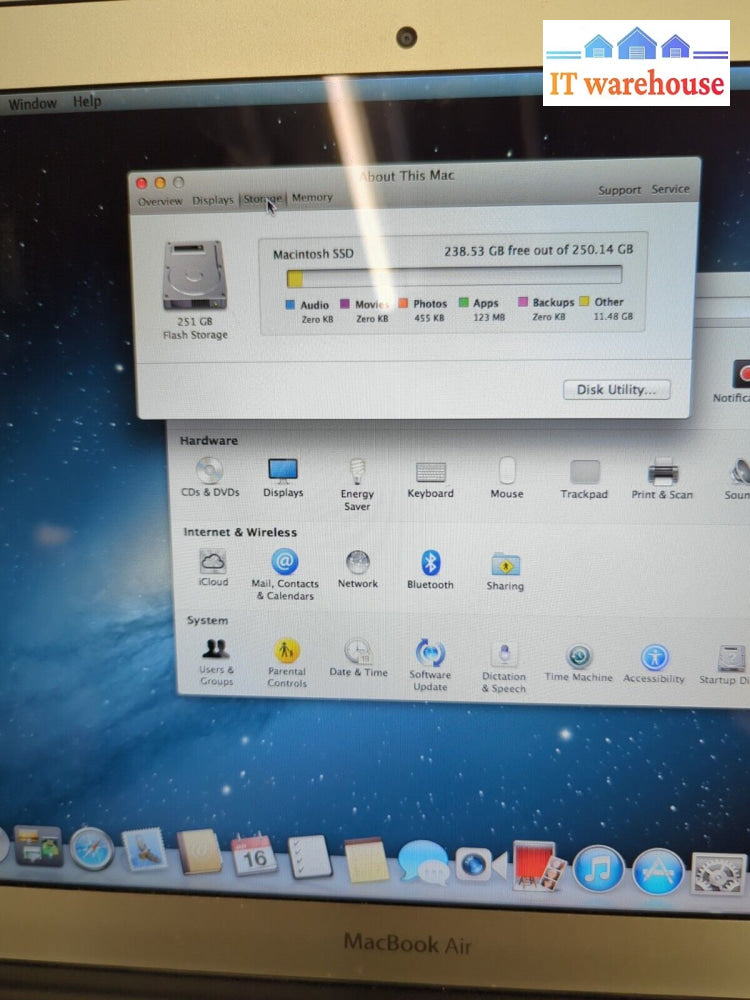Launch Safari from the Dock

pos(91,848)
